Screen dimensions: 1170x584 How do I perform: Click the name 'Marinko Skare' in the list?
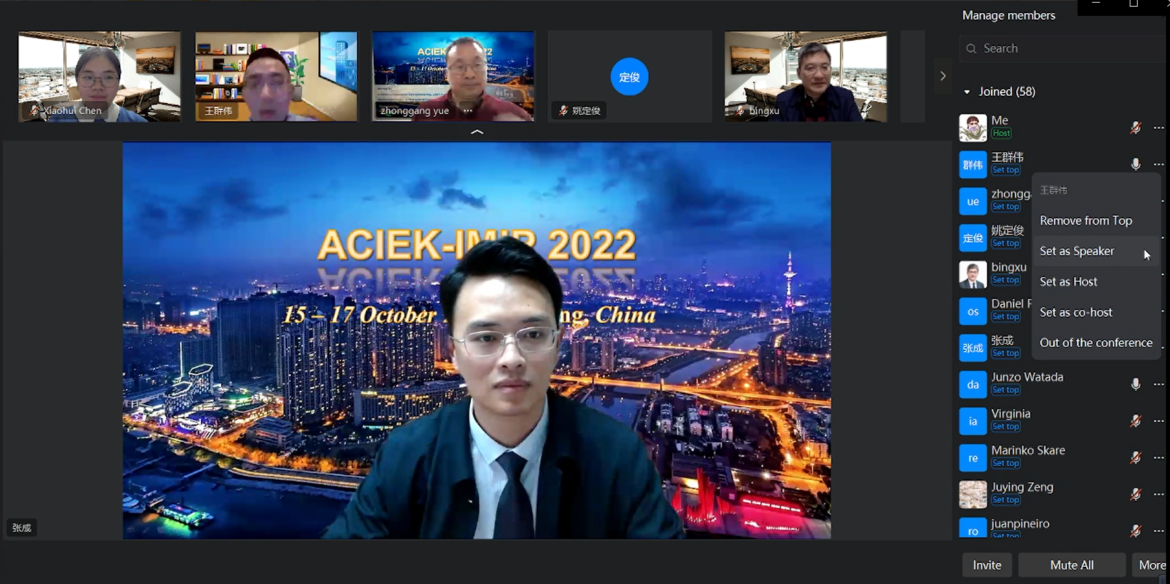[x=1028, y=450]
